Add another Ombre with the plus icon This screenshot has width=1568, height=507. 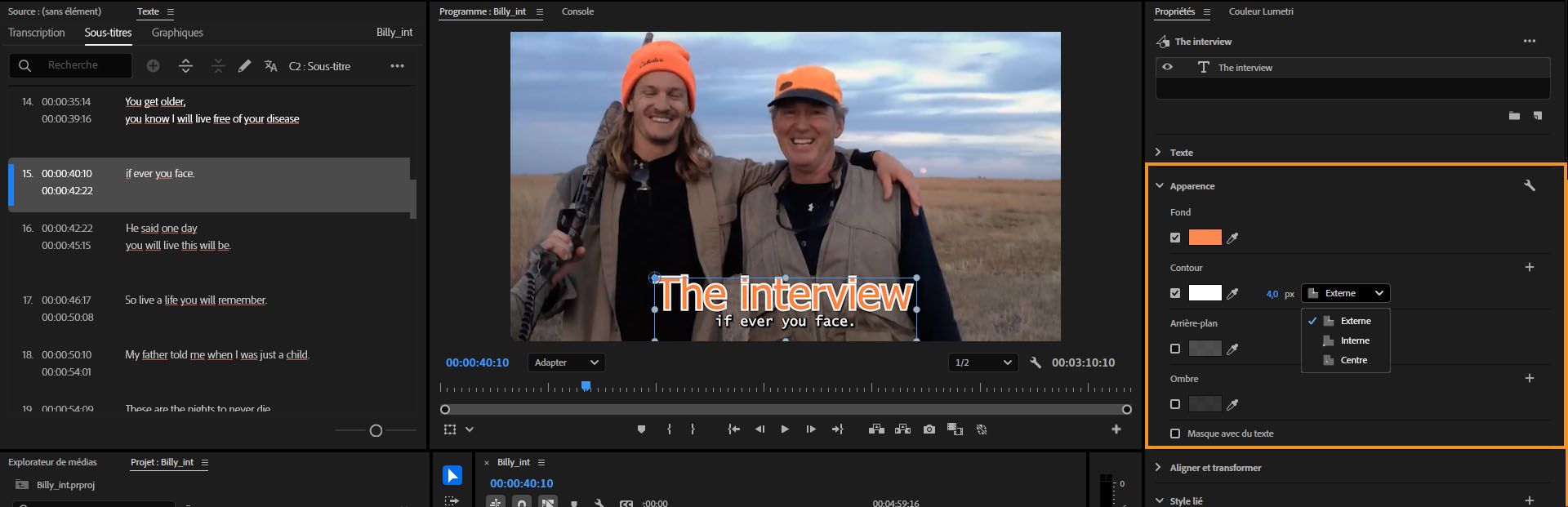(1530, 378)
